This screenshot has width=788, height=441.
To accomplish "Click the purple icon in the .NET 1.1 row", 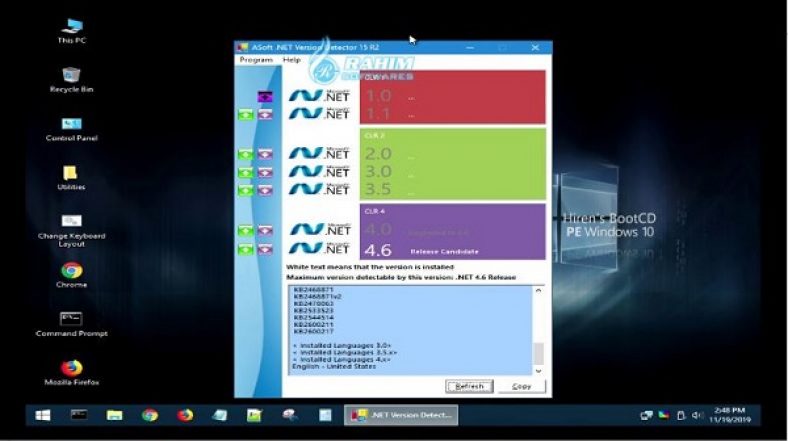I will pyautogui.click(x=265, y=115).
